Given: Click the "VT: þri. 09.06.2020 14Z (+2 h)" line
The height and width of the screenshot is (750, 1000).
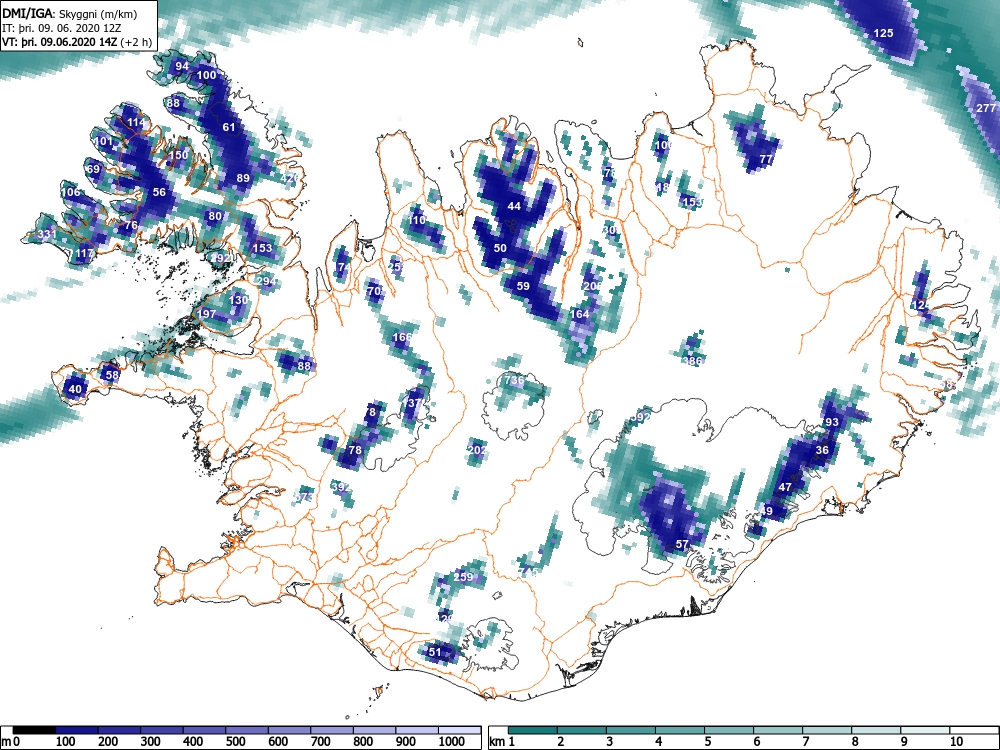Looking at the screenshot, I should pos(77,43).
